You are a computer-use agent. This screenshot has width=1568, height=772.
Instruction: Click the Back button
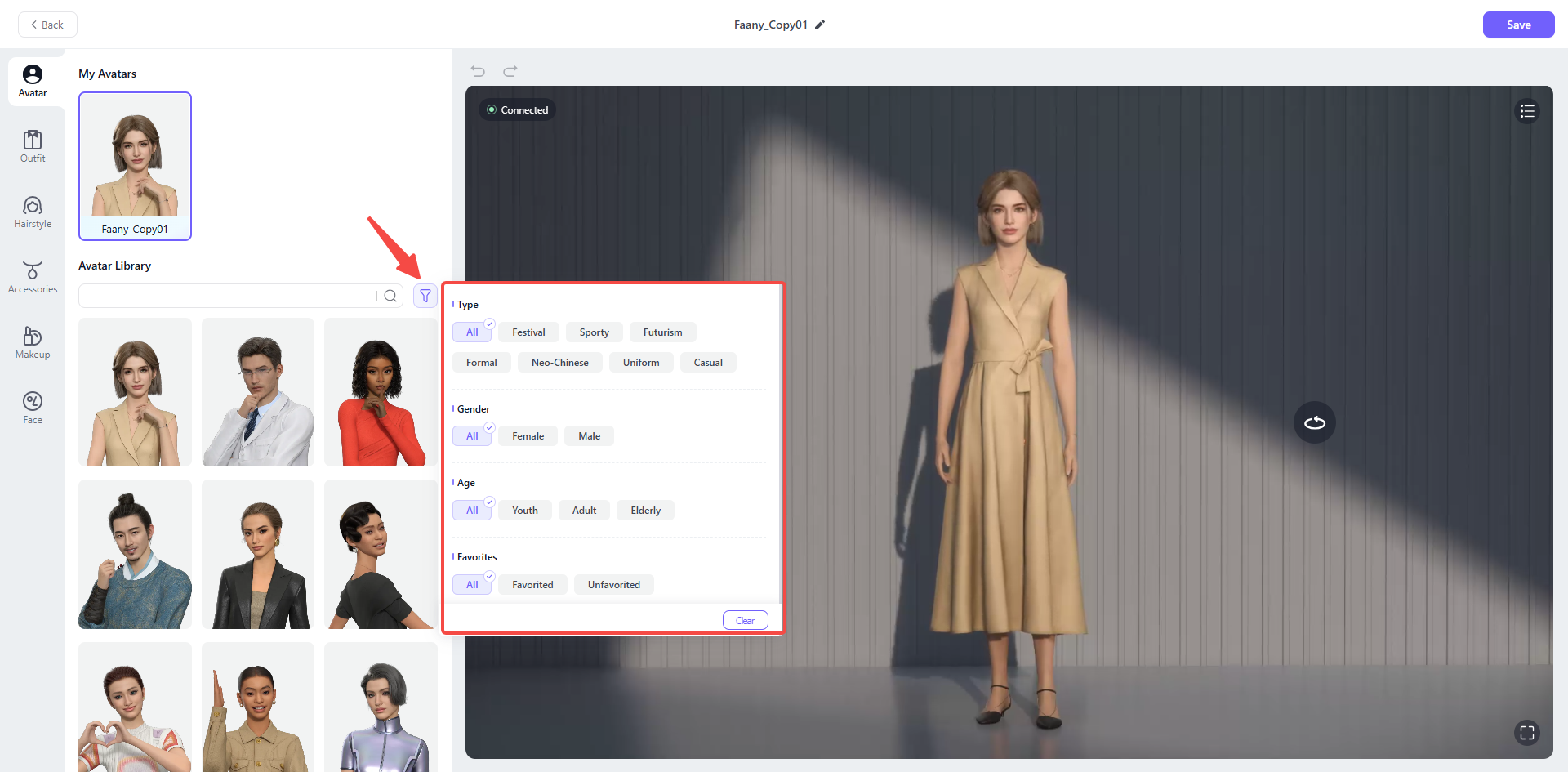(x=47, y=25)
